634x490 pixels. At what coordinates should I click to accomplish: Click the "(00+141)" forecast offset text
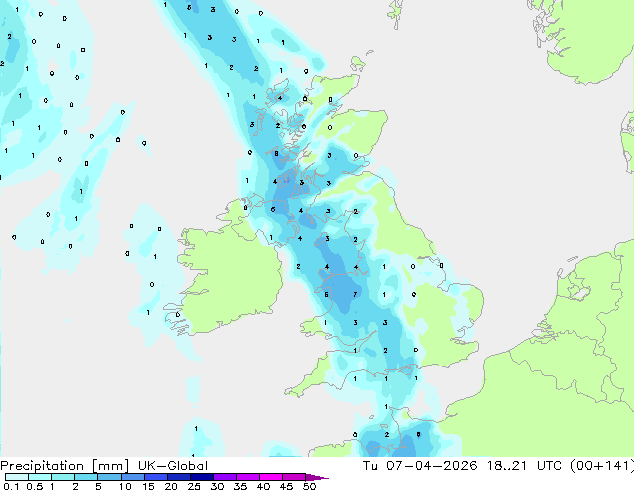[602, 466]
